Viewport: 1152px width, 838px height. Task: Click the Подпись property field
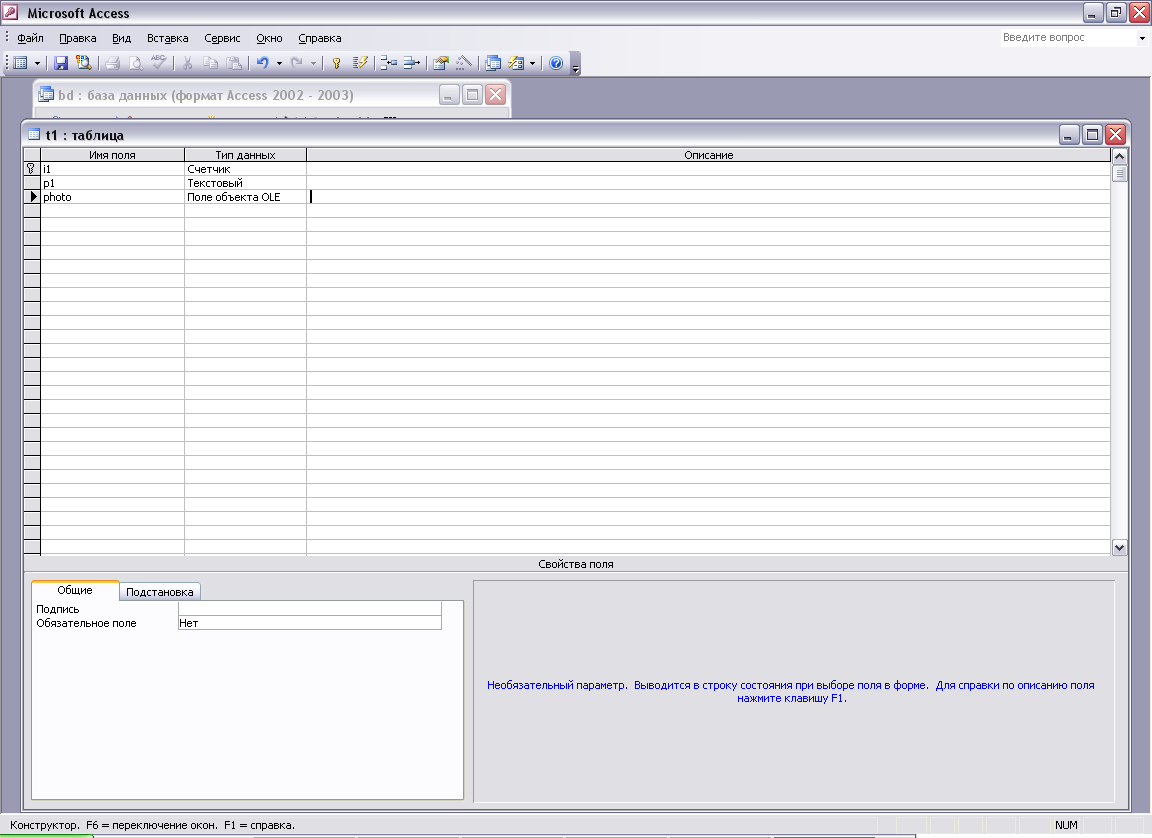pos(309,609)
